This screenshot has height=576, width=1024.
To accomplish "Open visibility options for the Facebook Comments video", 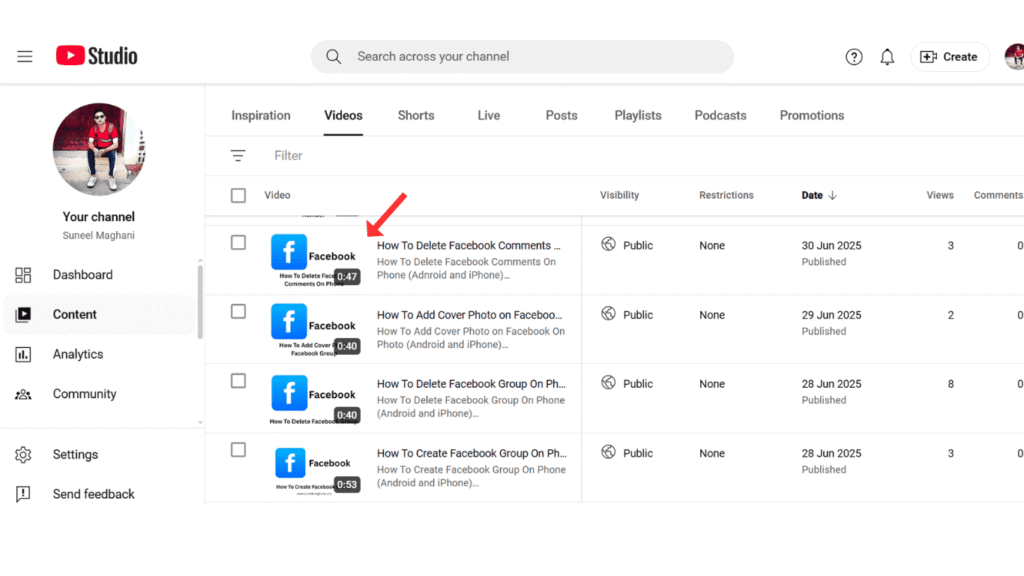I will pos(634,245).
